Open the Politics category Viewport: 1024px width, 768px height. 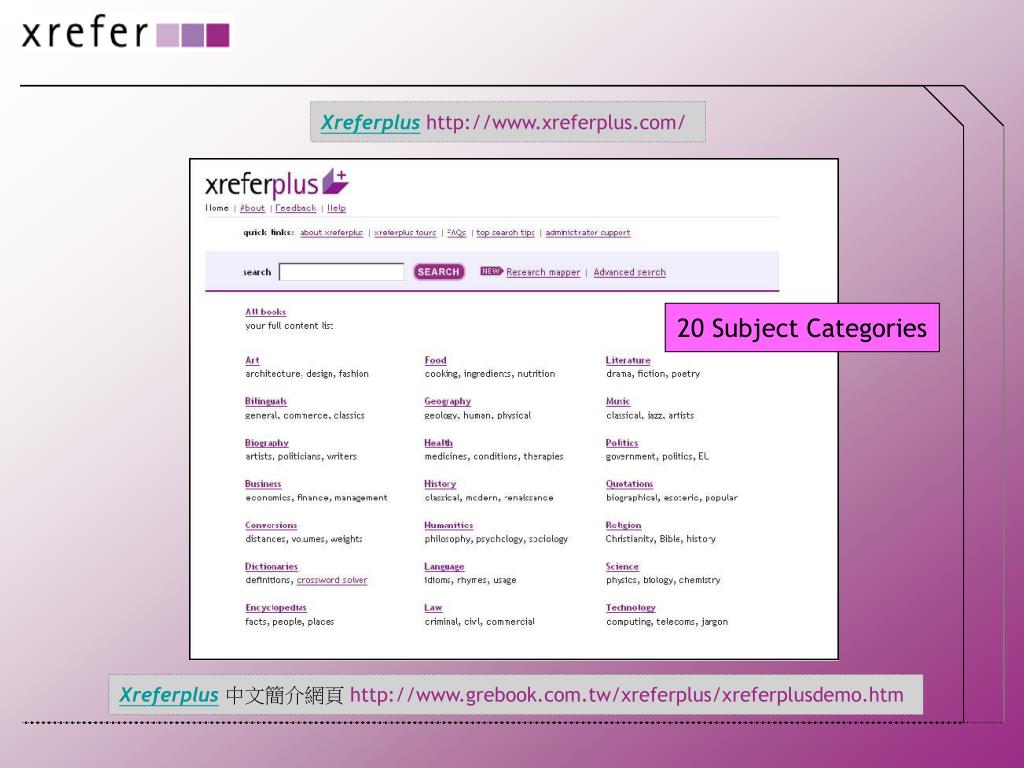tap(622, 443)
